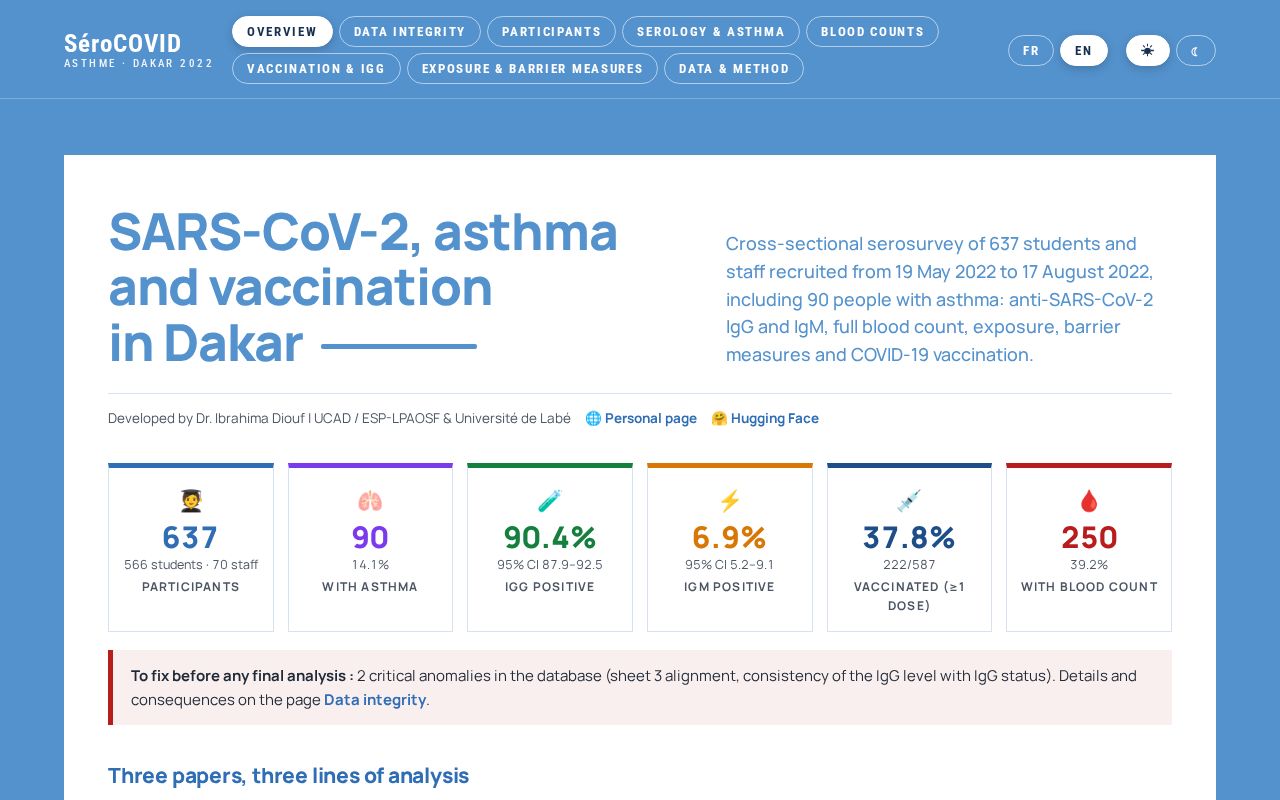
Task: Click the 90.4% IgG positive value
Action: point(550,537)
